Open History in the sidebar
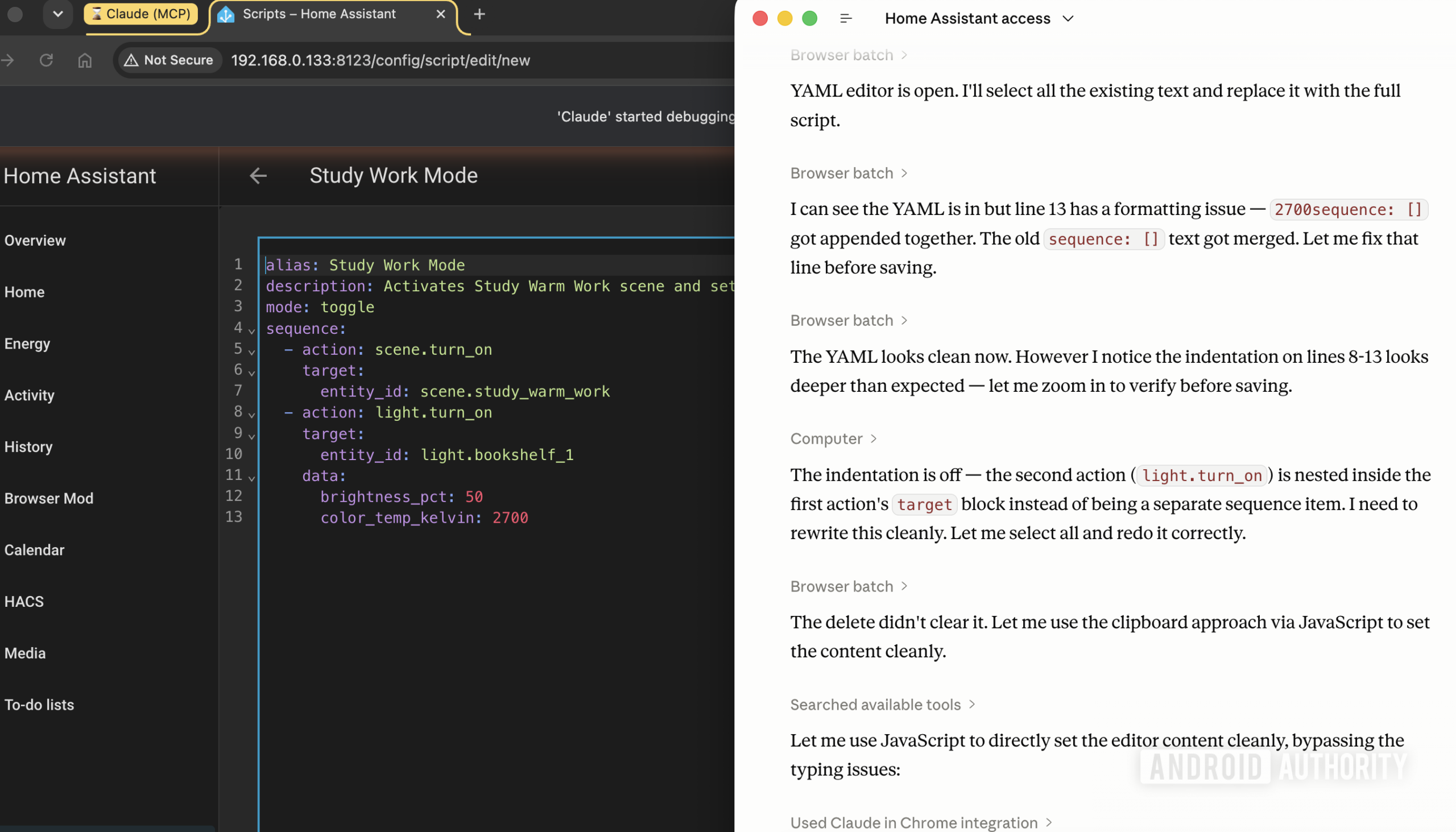This screenshot has width=1456, height=832. tap(28, 447)
